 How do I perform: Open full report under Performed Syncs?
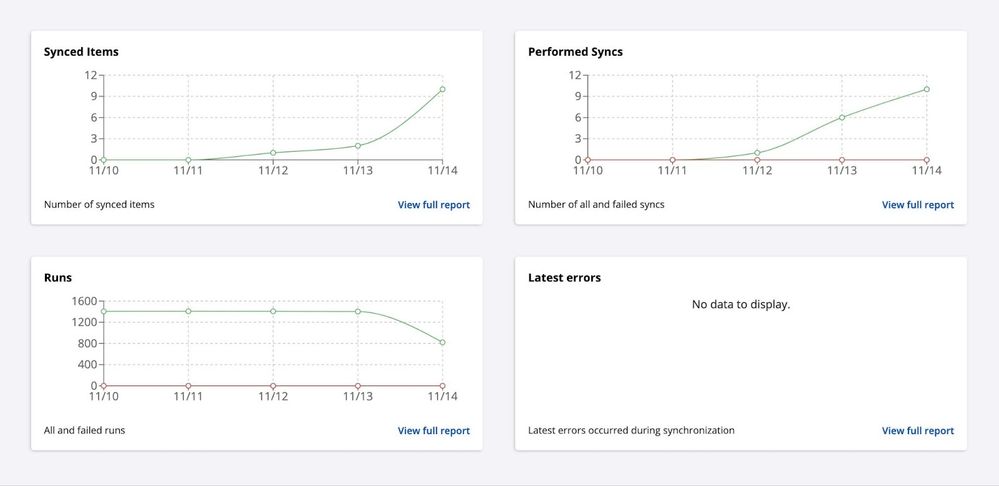(917, 205)
